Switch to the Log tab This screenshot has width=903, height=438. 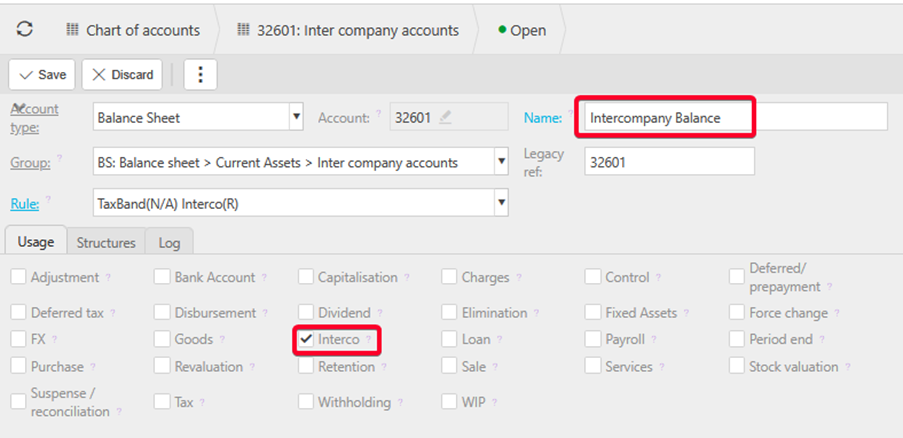[169, 242]
